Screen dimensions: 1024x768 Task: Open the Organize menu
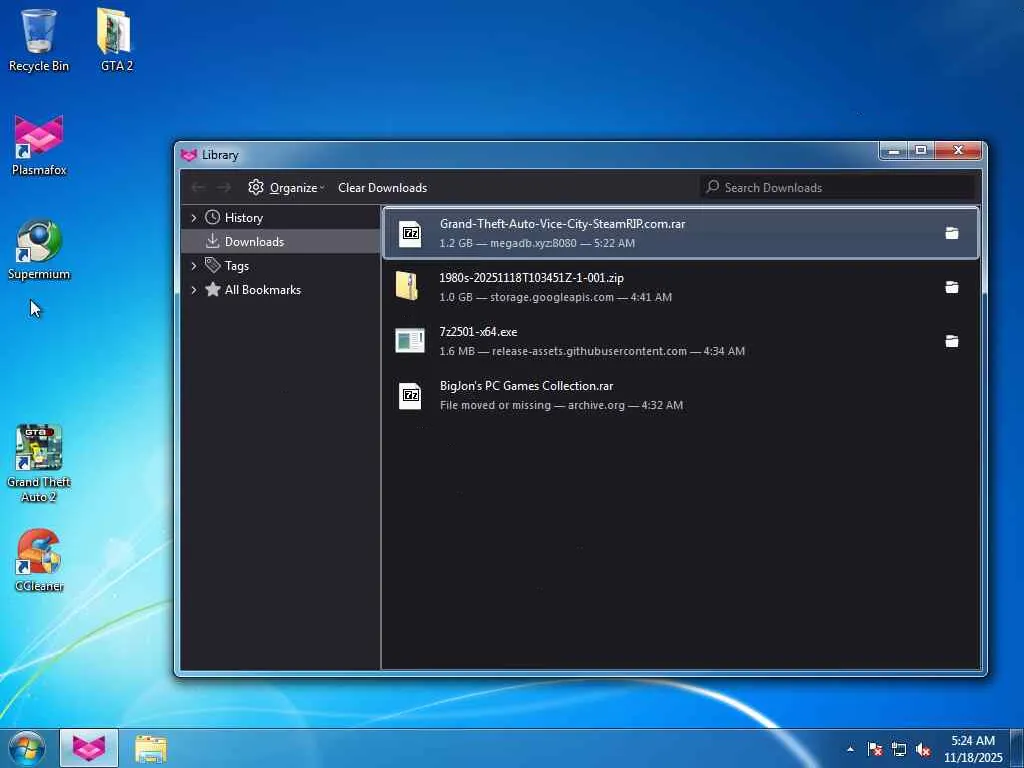pyautogui.click(x=286, y=188)
